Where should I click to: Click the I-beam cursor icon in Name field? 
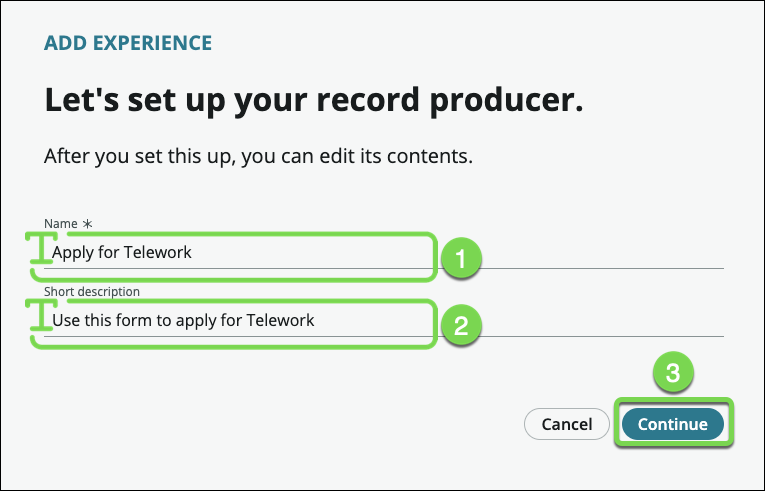coord(37,254)
